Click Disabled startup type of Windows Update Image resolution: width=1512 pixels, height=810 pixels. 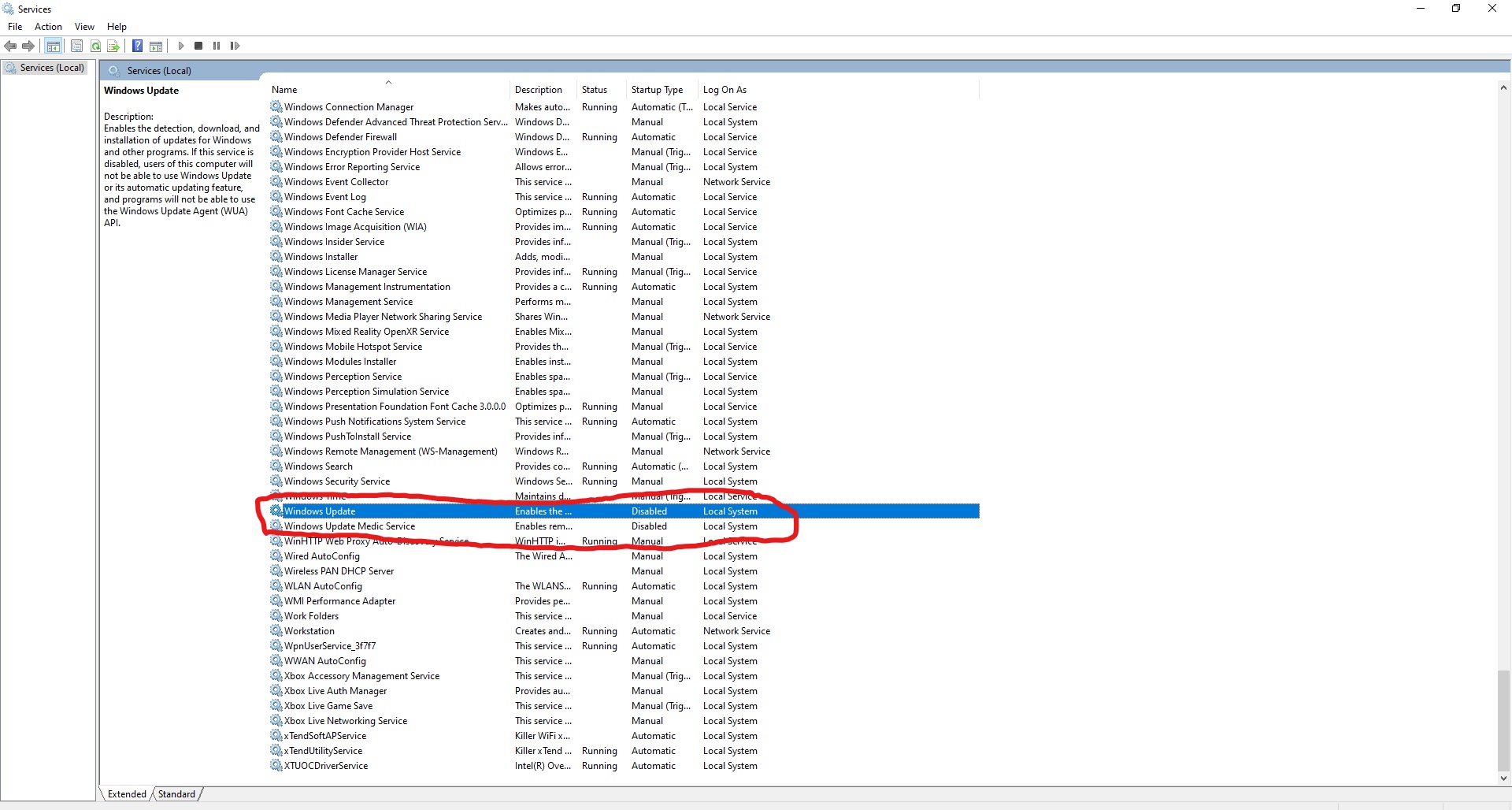pyautogui.click(x=649, y=511)
